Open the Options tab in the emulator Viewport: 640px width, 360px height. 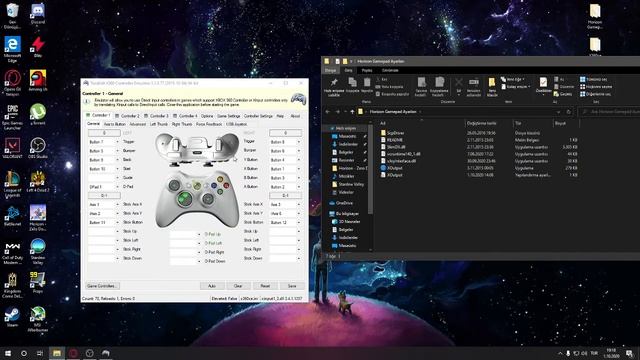tap(207, 116)
